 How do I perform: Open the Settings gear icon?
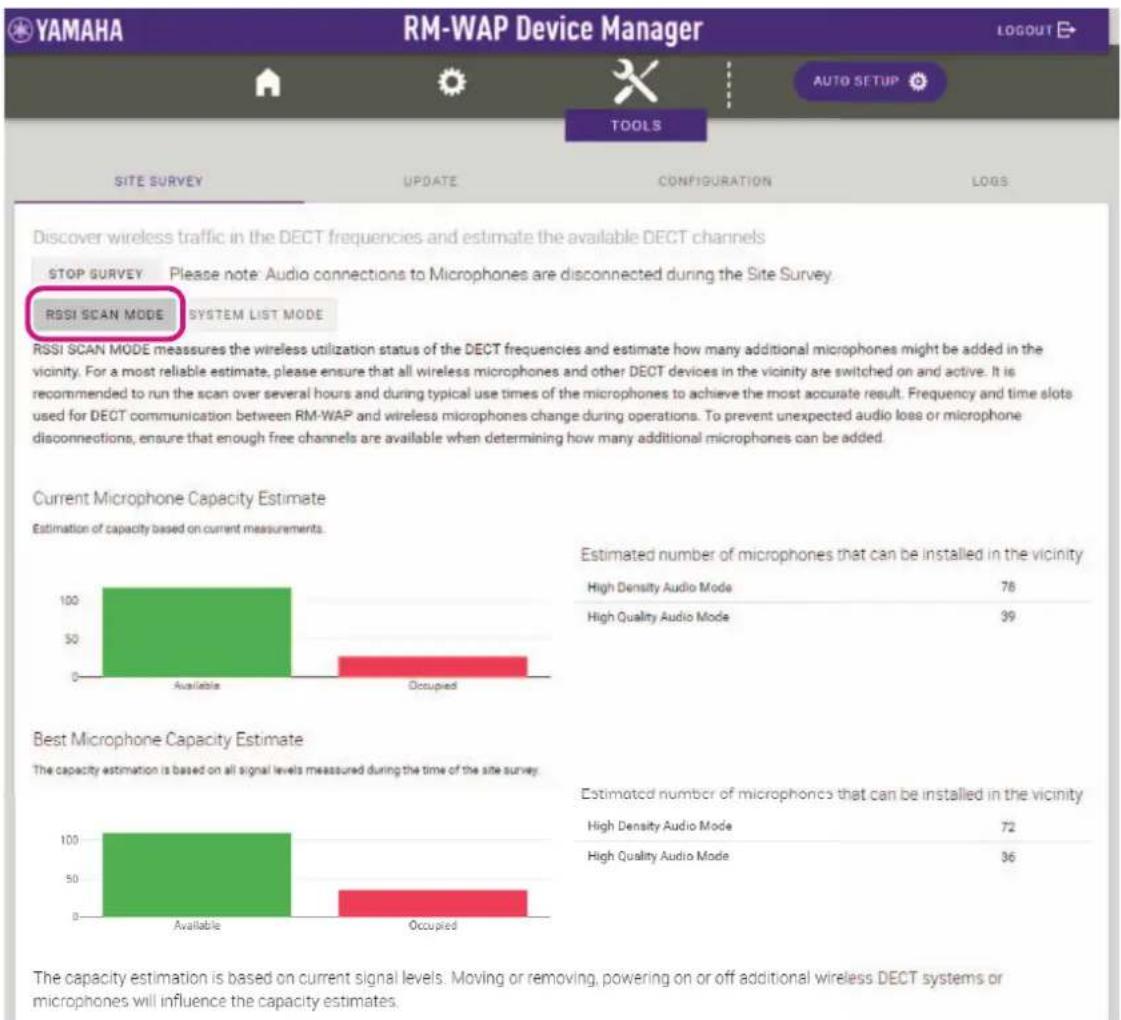point(452,82)
